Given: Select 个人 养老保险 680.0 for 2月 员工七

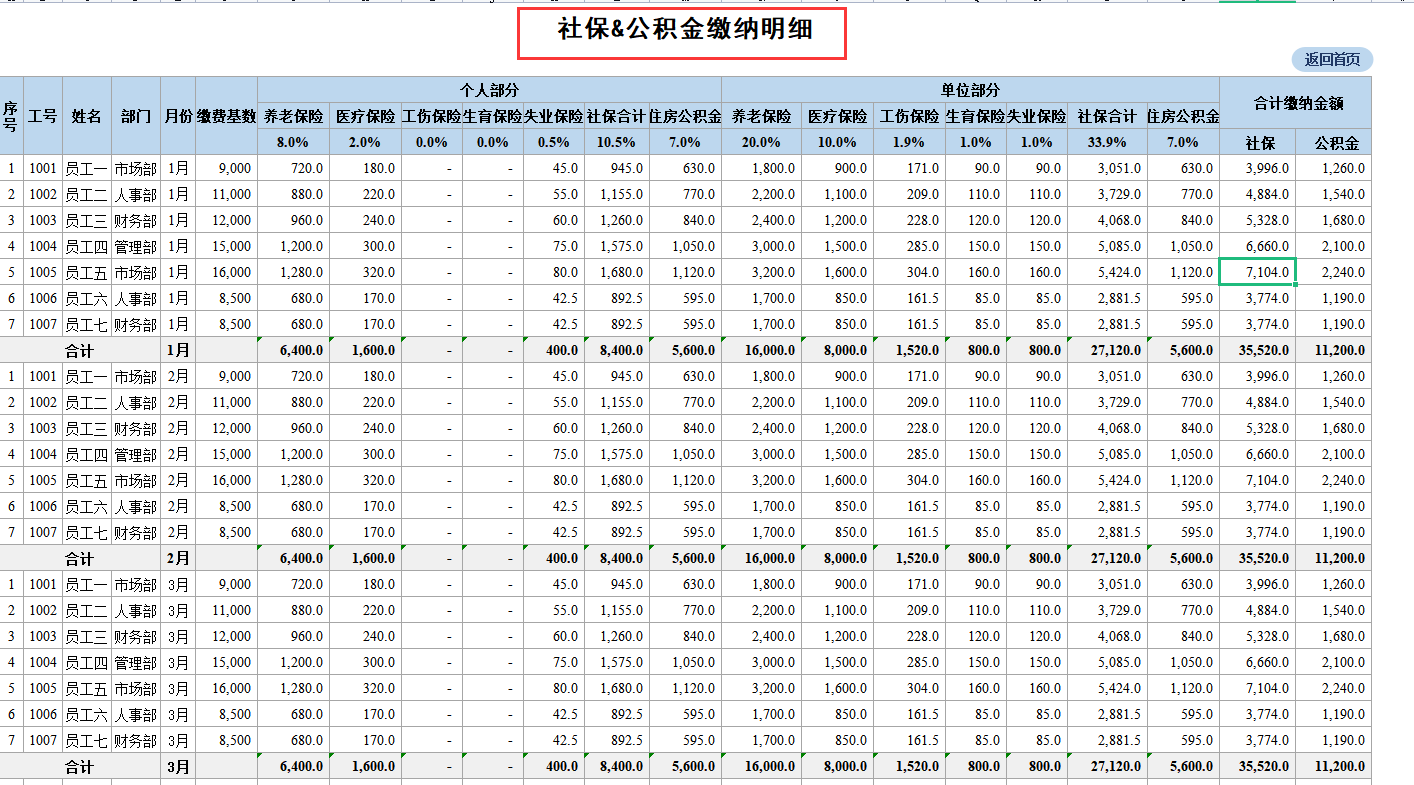Looking at the screenshot, I should 293,532.
